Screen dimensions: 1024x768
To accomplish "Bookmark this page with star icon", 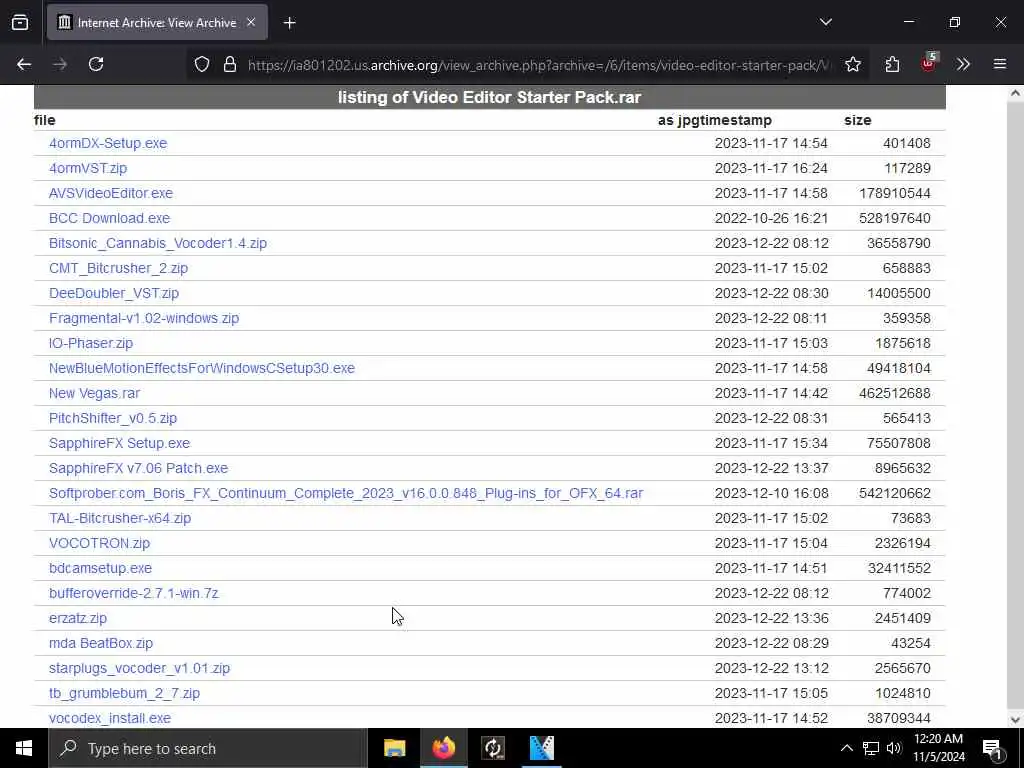I will tap(852, 64).
